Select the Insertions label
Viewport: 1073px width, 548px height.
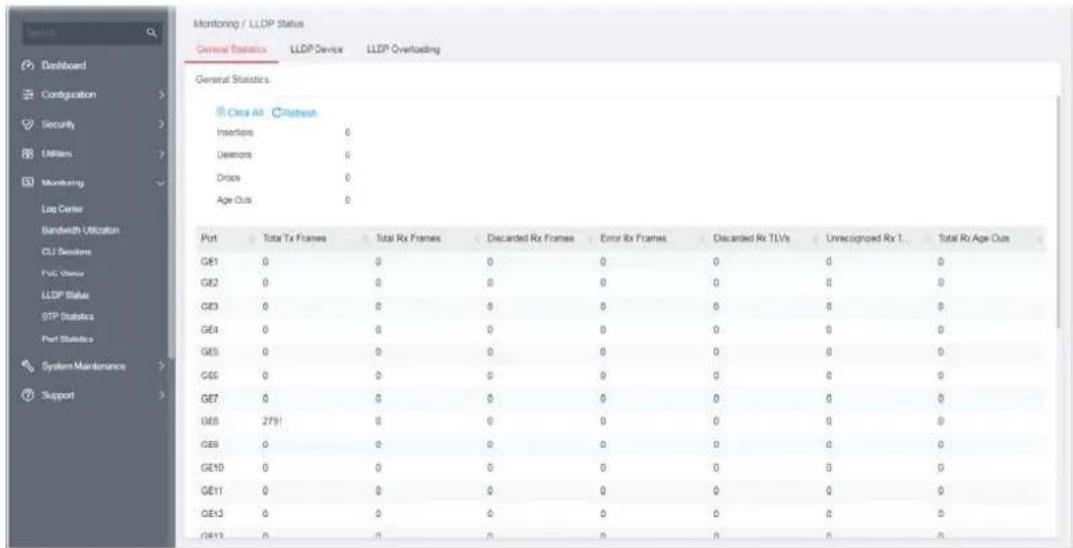click(x=235, y=135)
